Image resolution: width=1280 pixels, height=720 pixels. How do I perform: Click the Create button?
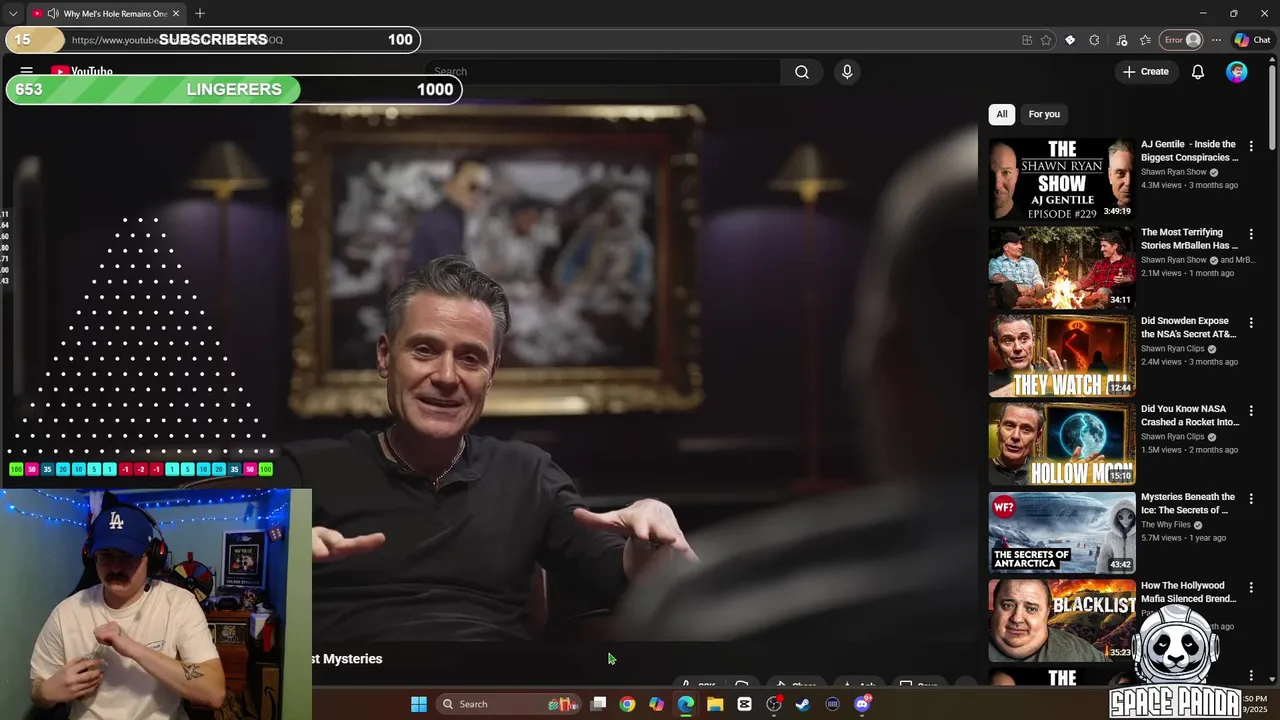tap(1146, 72)
